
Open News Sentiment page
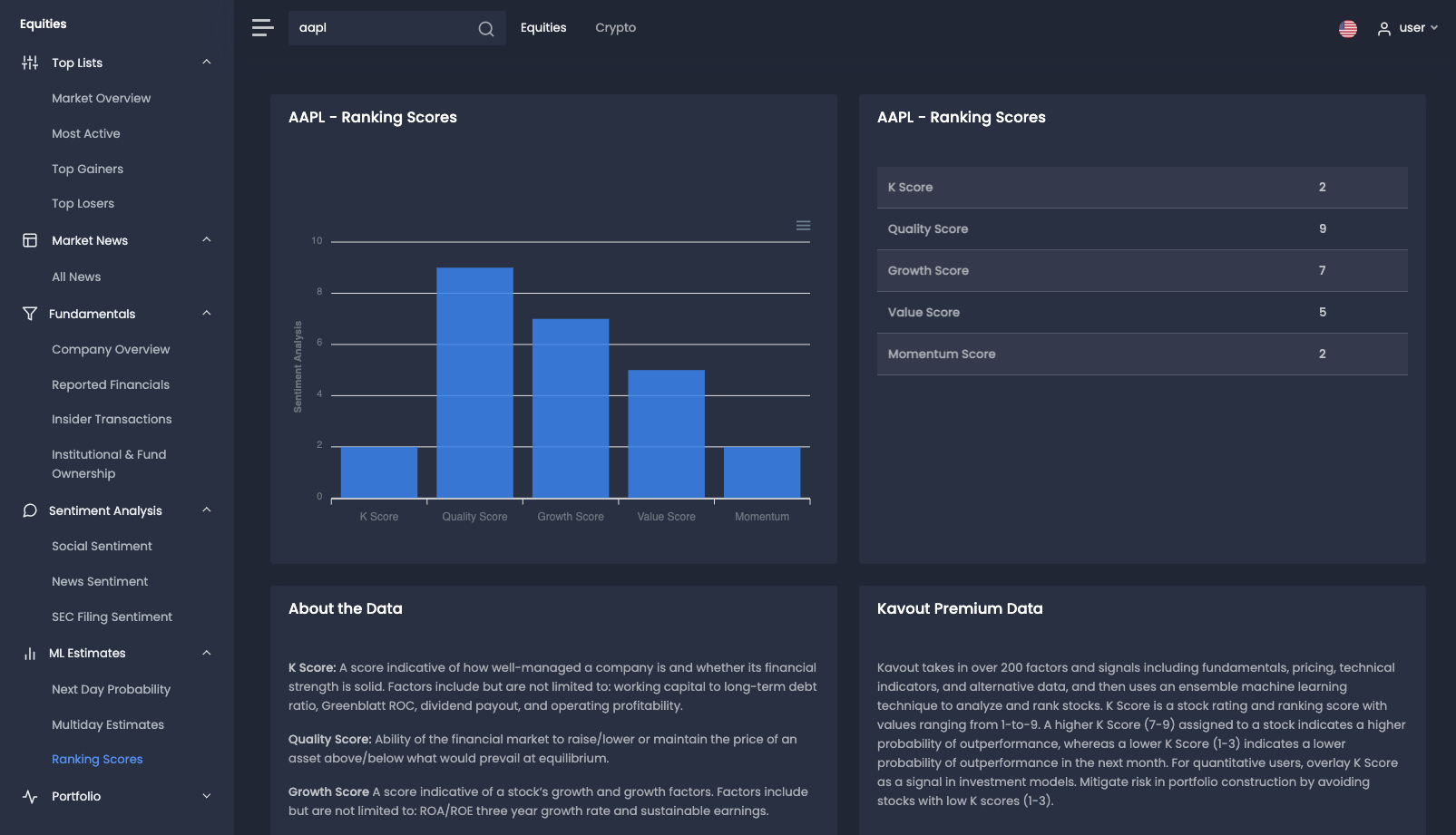coord(100,582)
